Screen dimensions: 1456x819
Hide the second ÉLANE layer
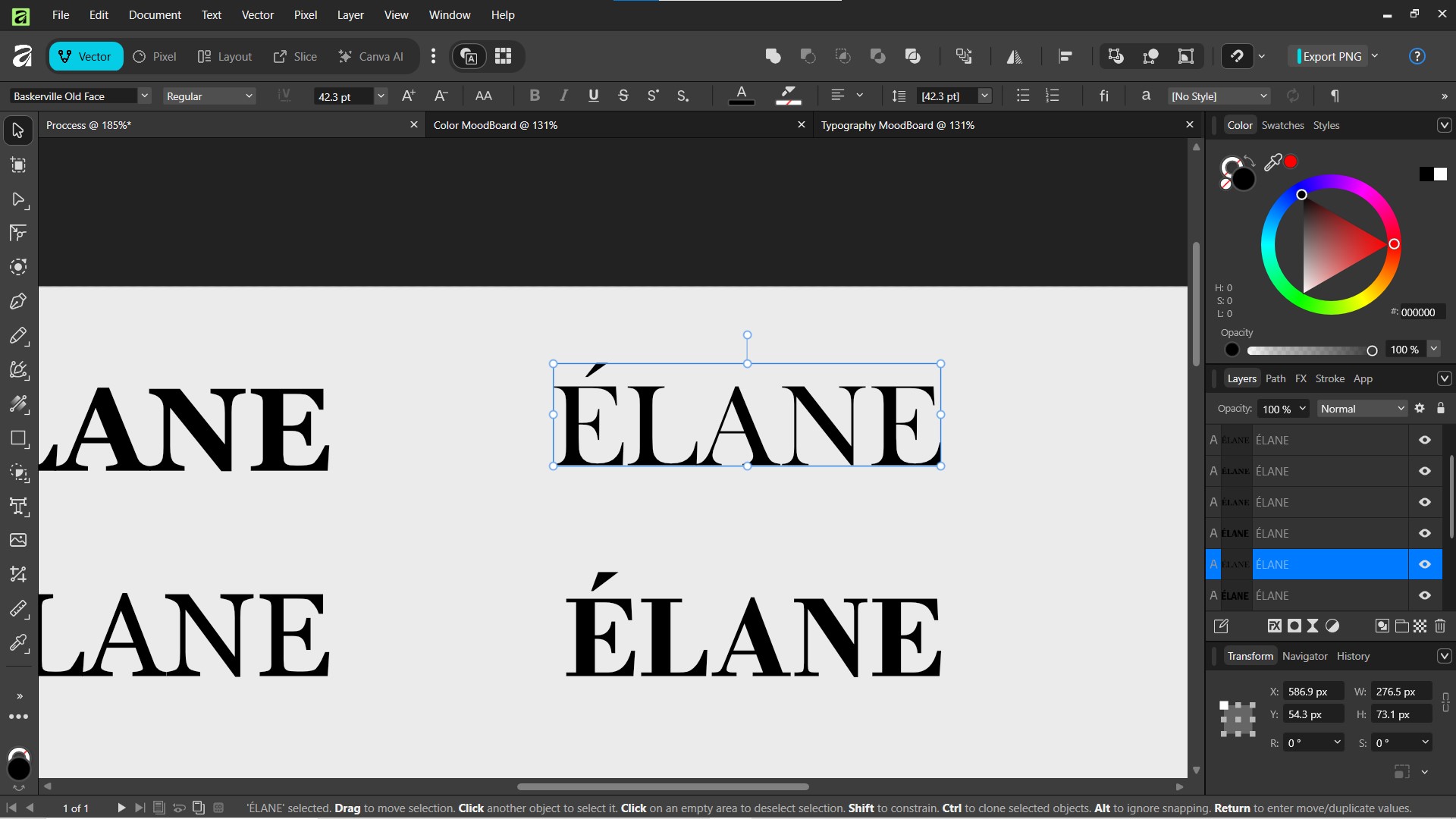tap(1425, 471)
